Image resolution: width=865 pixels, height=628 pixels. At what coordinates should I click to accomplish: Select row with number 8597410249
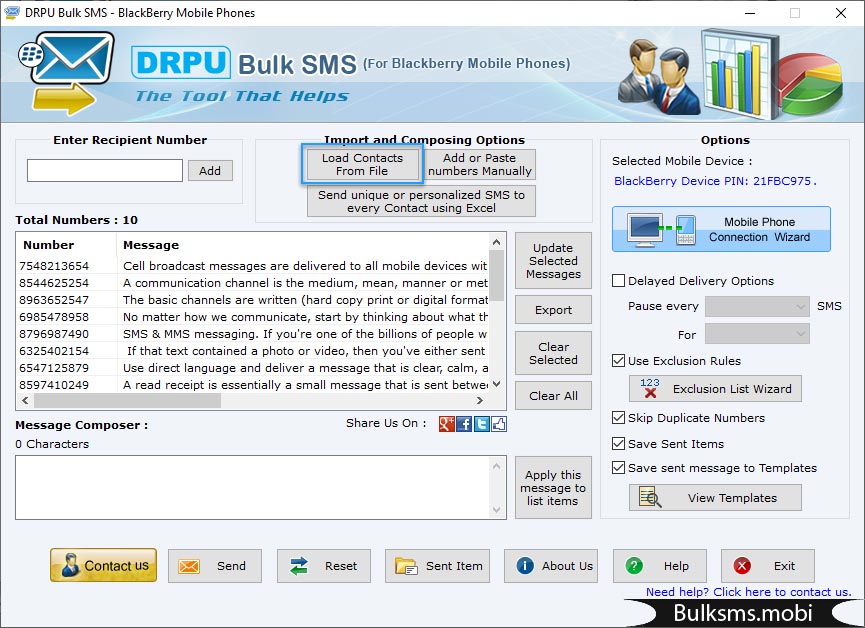click(x=253, y=385)
